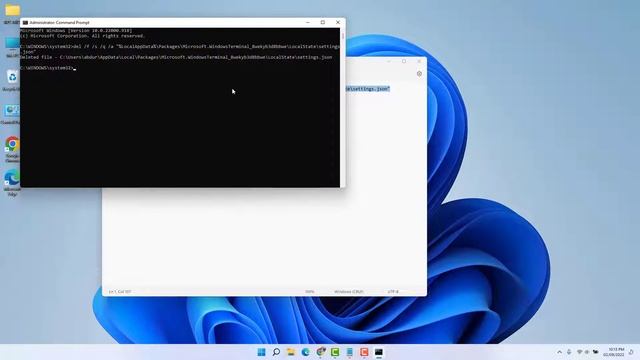Click 'Ln 1, Col 107' in Notepad status bar
Viewport: 640px width, 360px height.
[120, 292]
